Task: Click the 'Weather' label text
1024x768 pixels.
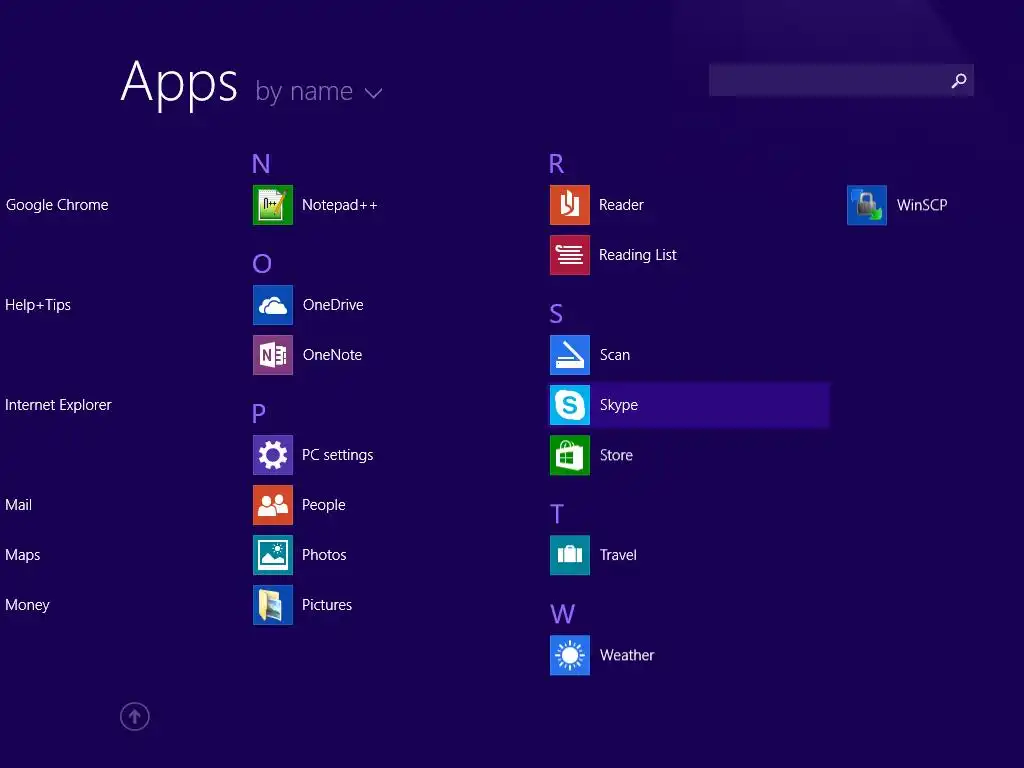Action: coord(626,655)
